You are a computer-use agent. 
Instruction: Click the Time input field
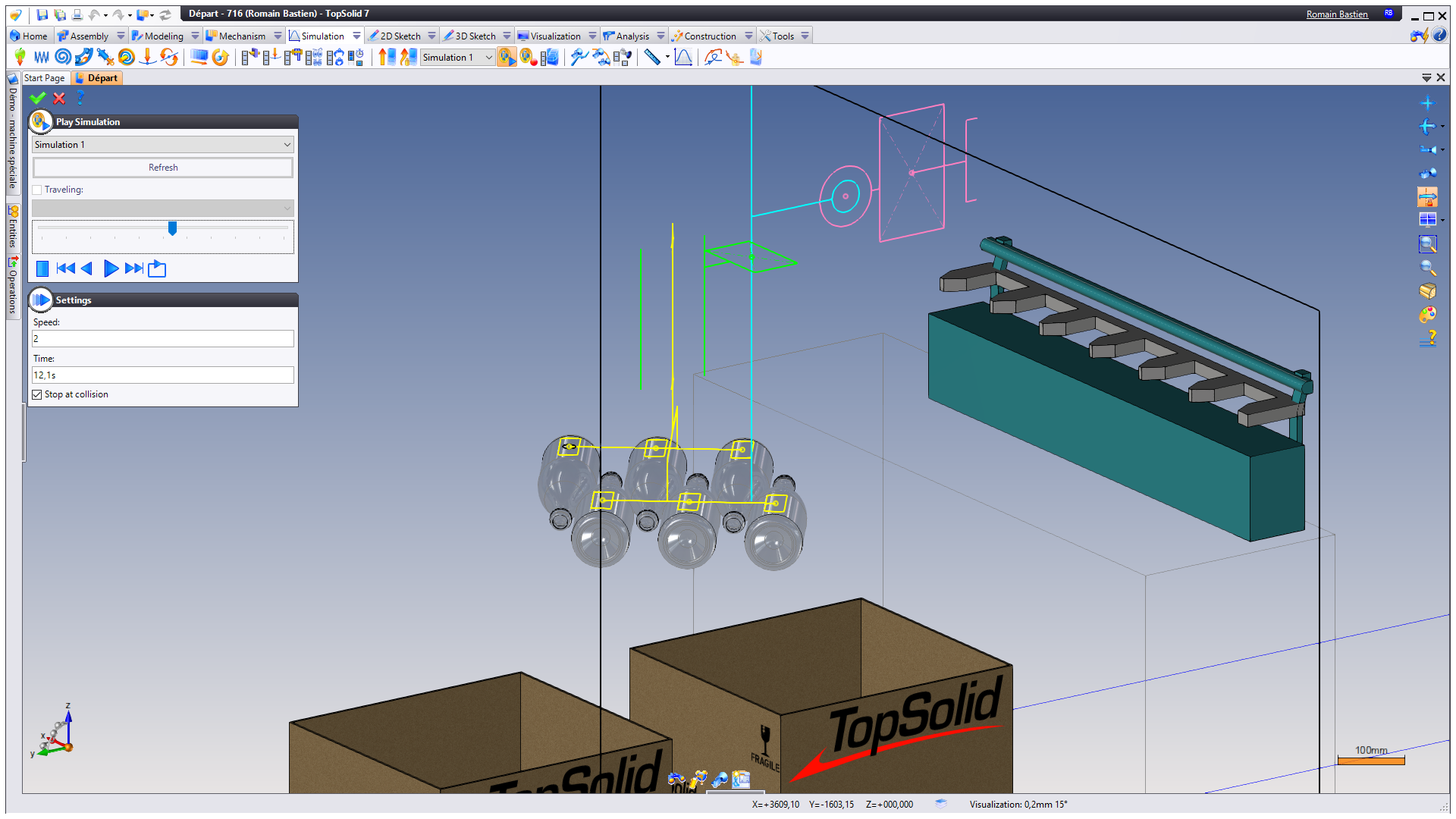tap(163, 375)
